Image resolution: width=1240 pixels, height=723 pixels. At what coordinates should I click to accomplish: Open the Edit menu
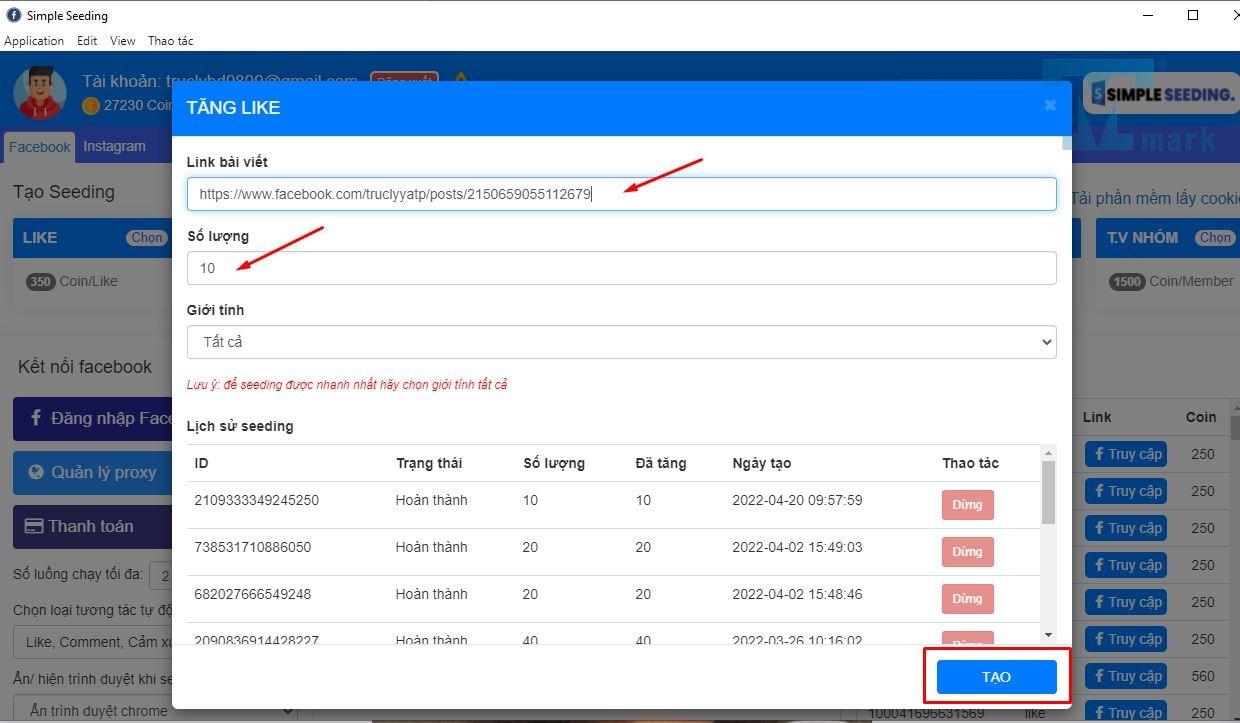(x=87, y=41)
